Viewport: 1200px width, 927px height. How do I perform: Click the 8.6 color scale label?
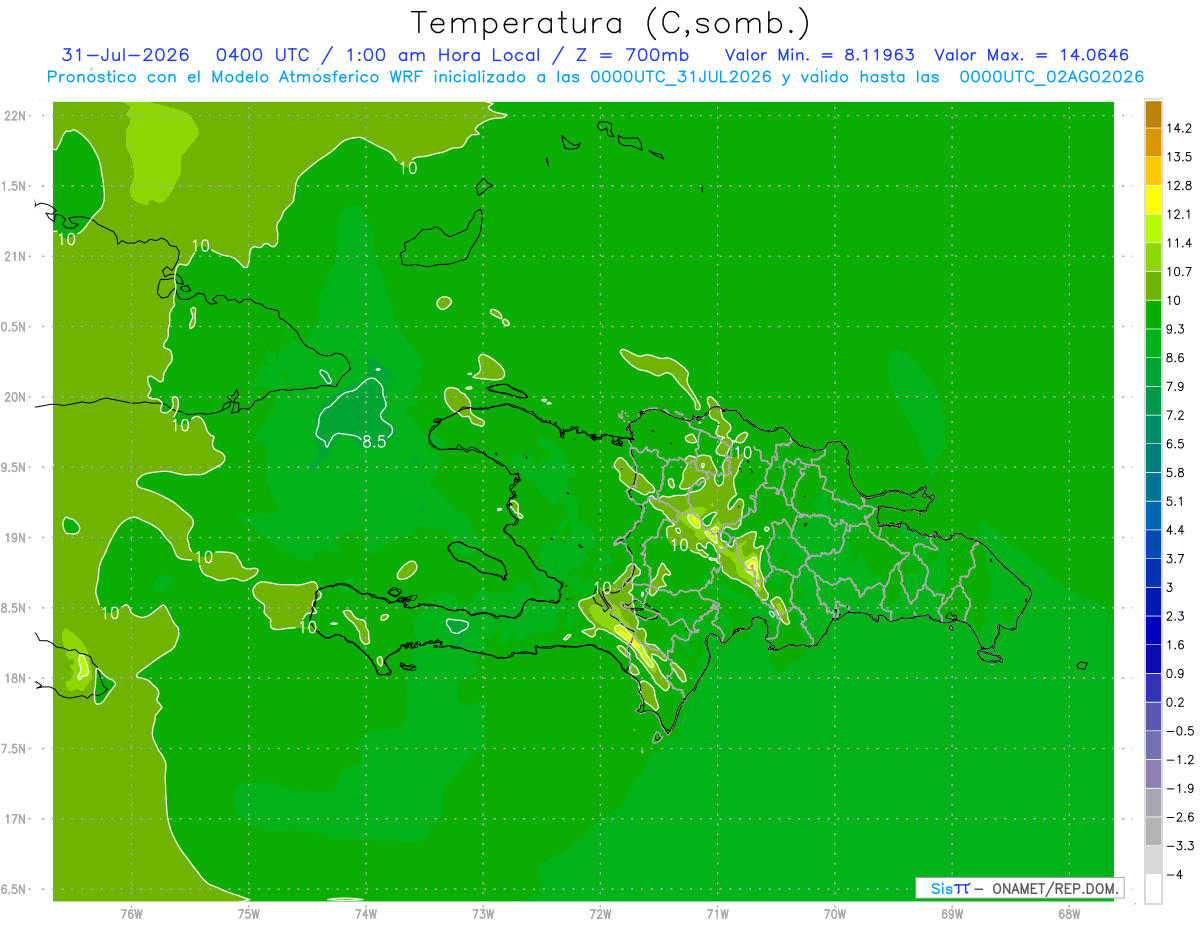click(1176, 358)
